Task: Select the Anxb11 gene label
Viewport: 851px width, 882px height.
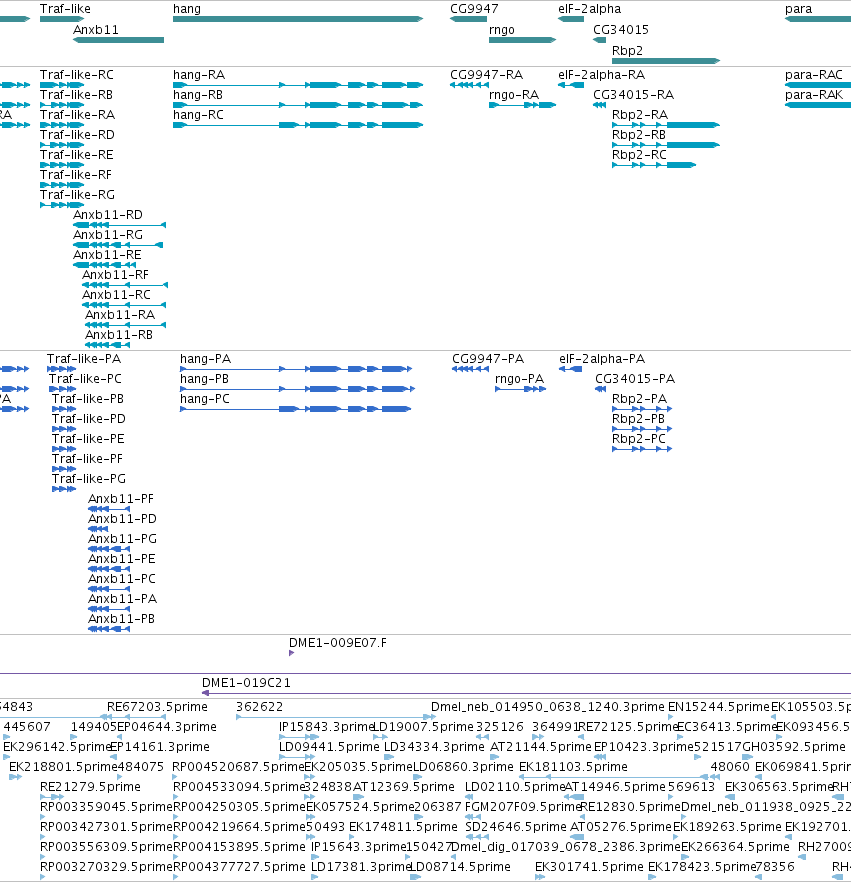Action: click(x=96, y=30)
